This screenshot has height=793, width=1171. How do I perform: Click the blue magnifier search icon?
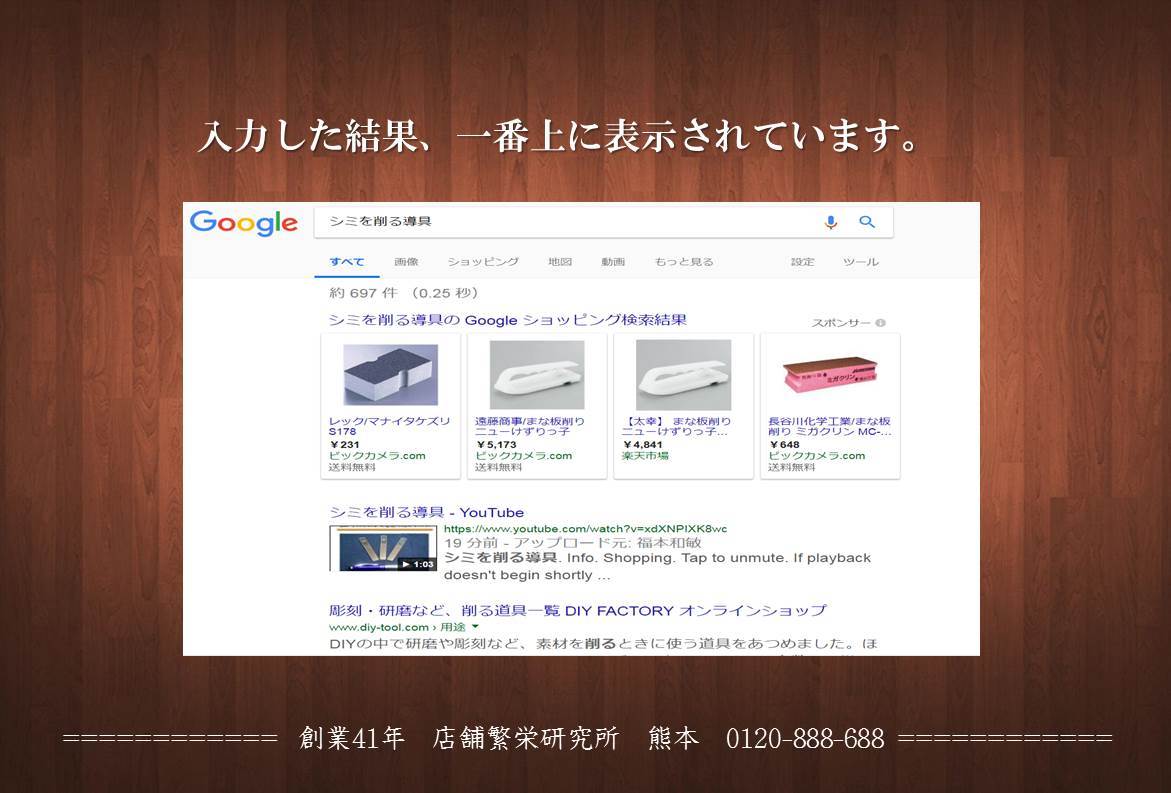point(866,222)
